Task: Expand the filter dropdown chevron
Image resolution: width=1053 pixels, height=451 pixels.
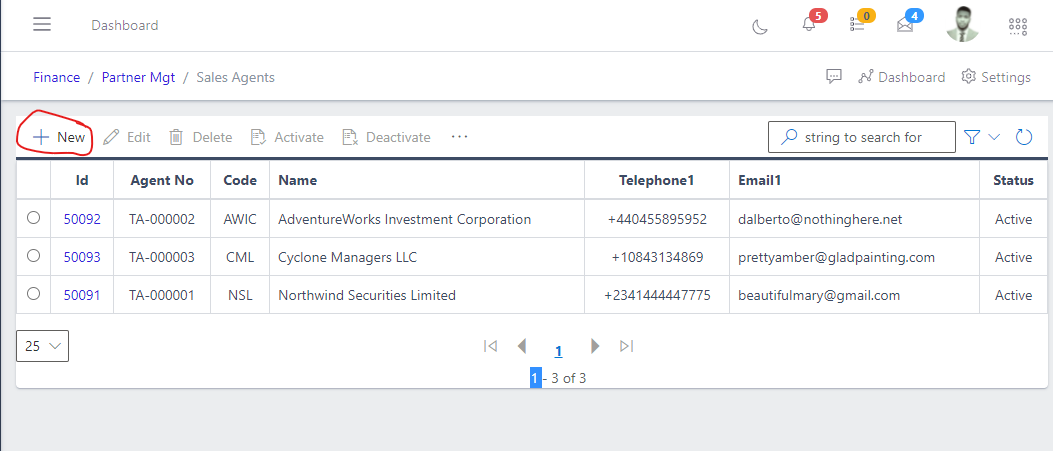Action: tap(995, 137)
